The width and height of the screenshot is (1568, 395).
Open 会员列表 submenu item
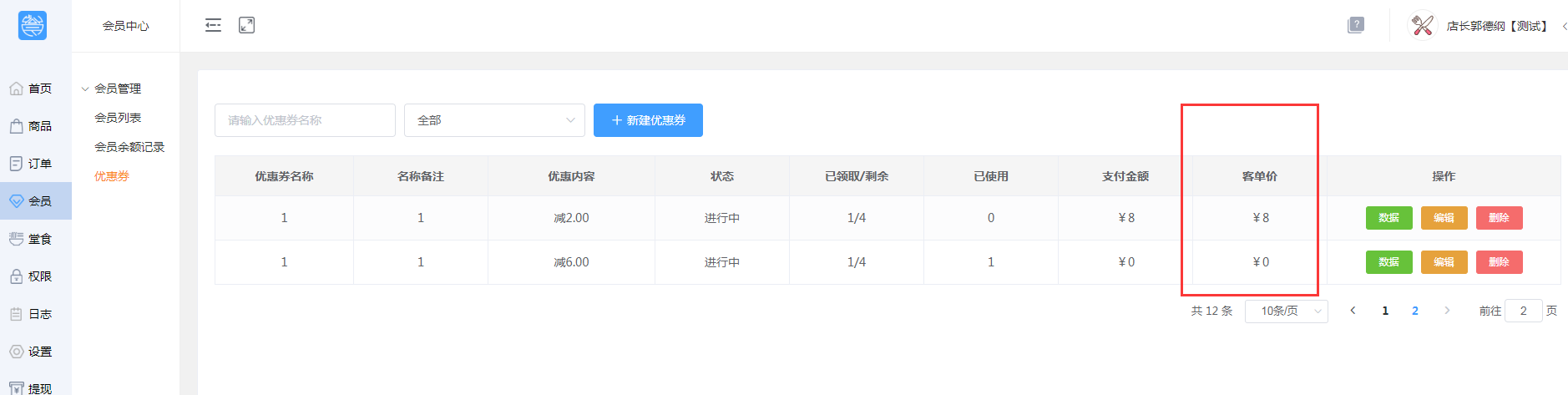(x=118, y=118)
